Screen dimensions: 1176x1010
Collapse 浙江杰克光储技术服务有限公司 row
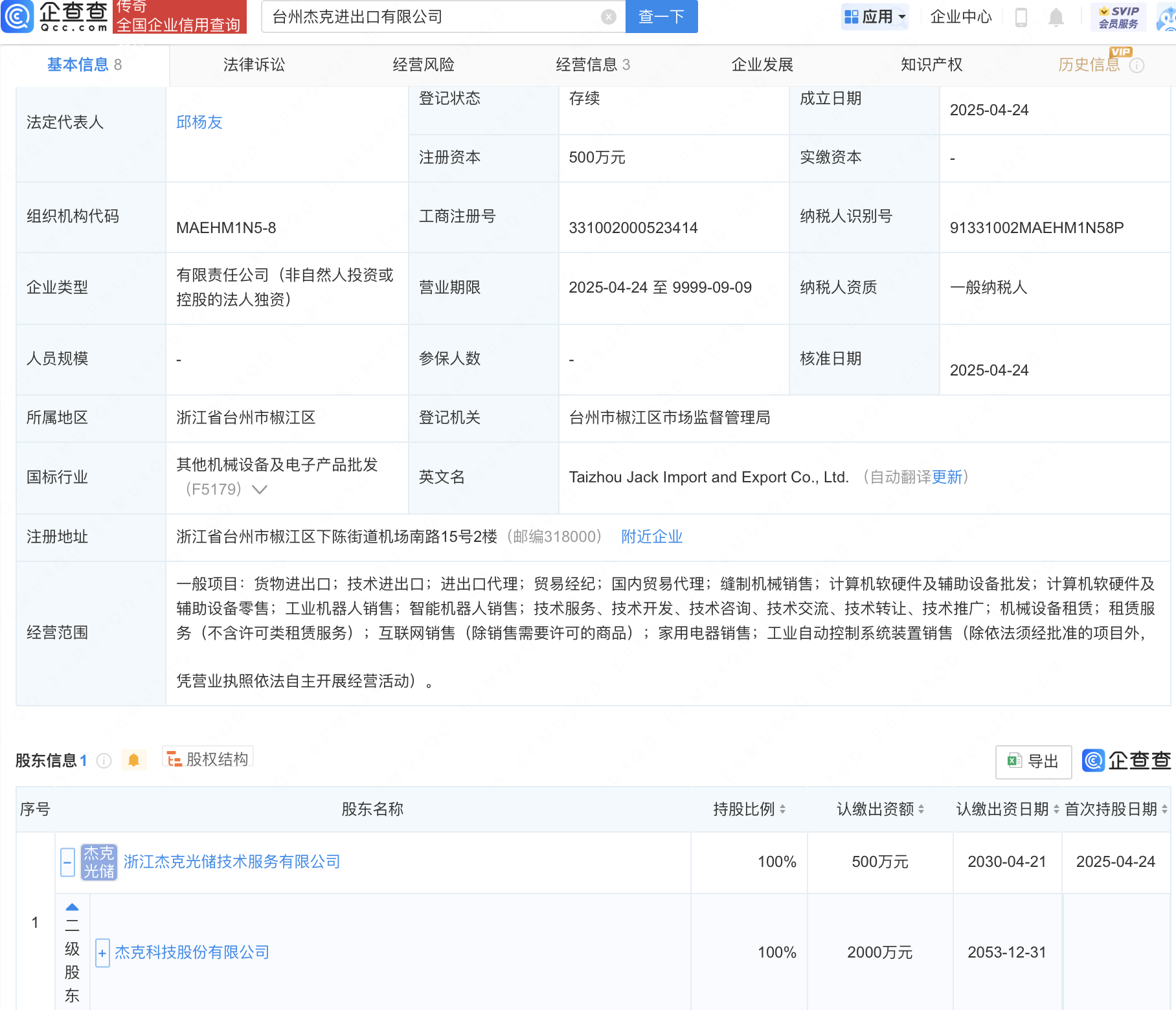click(x=67, y=862)
